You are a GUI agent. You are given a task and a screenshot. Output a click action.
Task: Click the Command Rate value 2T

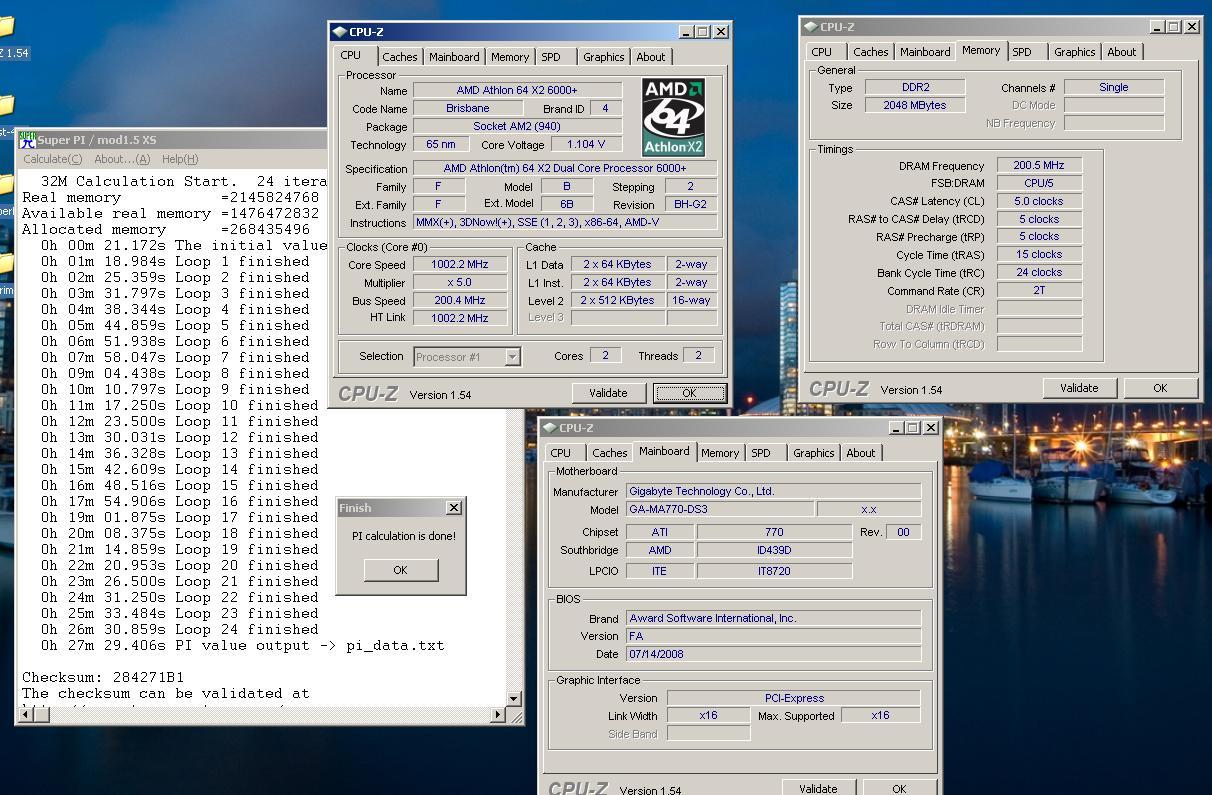pyautogui.click(x=1039, y=290)
